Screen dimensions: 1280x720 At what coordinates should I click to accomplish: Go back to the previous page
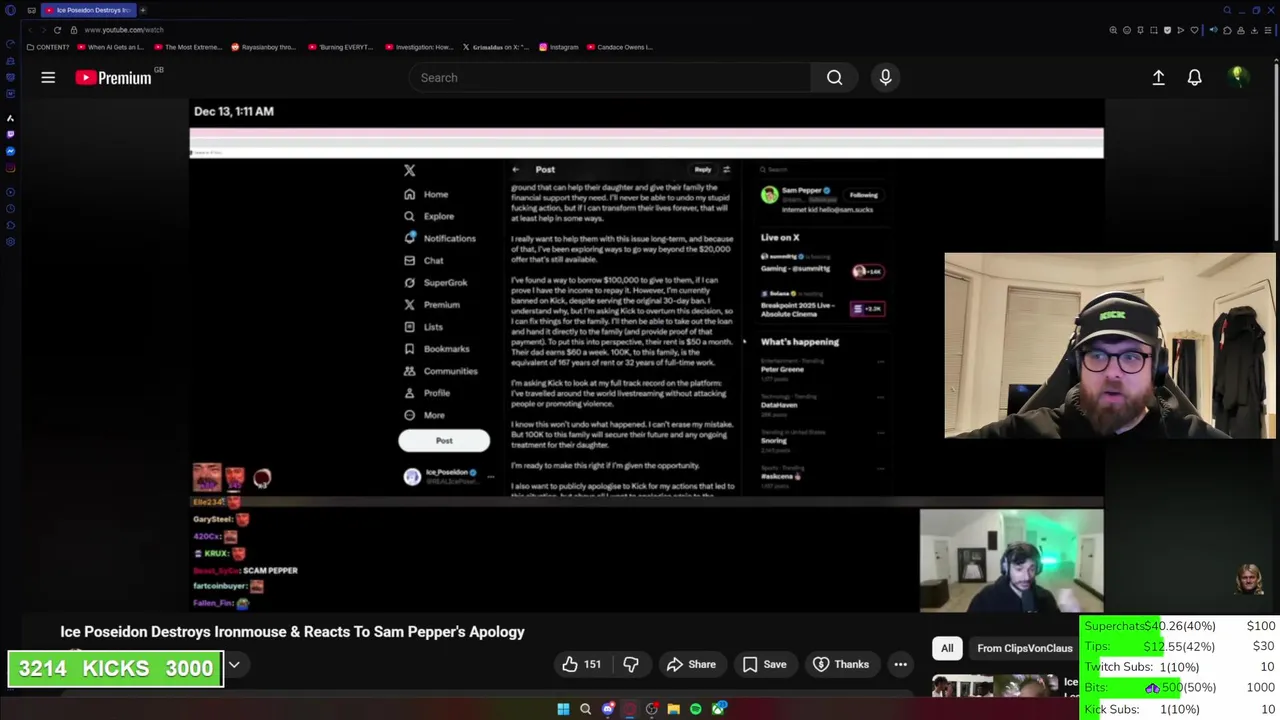[x=30, y=30]
